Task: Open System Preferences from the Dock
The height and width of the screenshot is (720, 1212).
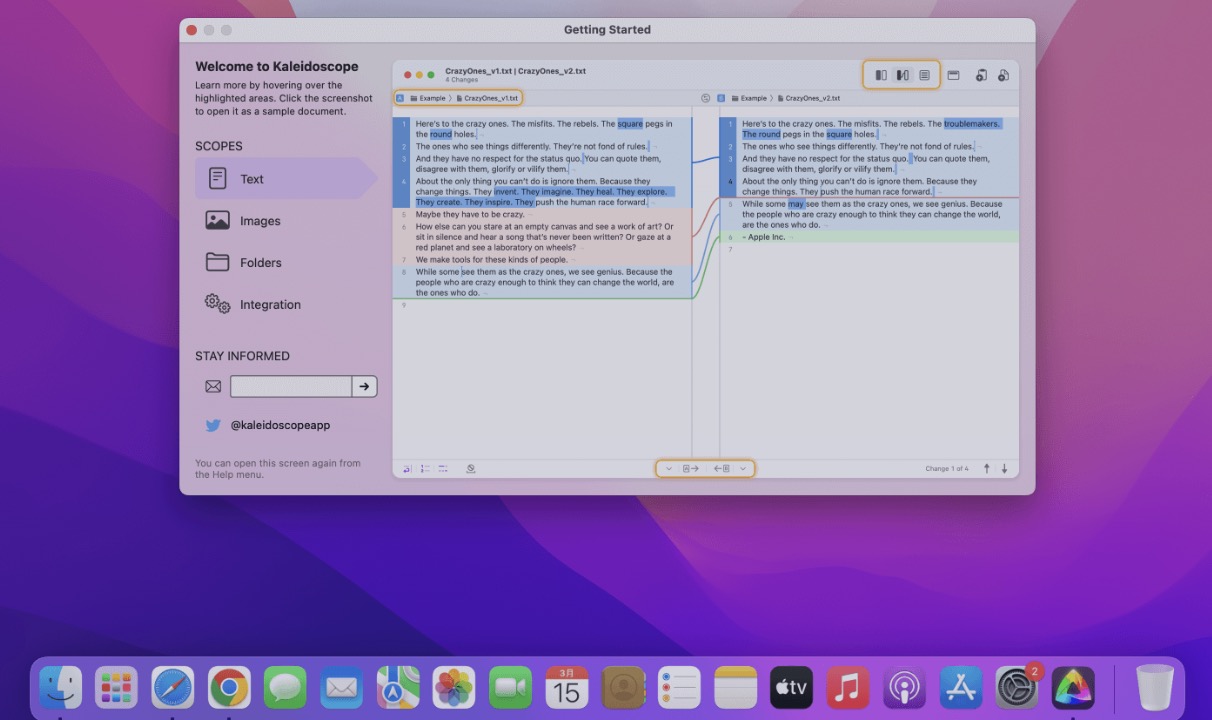Action: pos(1017,688)
